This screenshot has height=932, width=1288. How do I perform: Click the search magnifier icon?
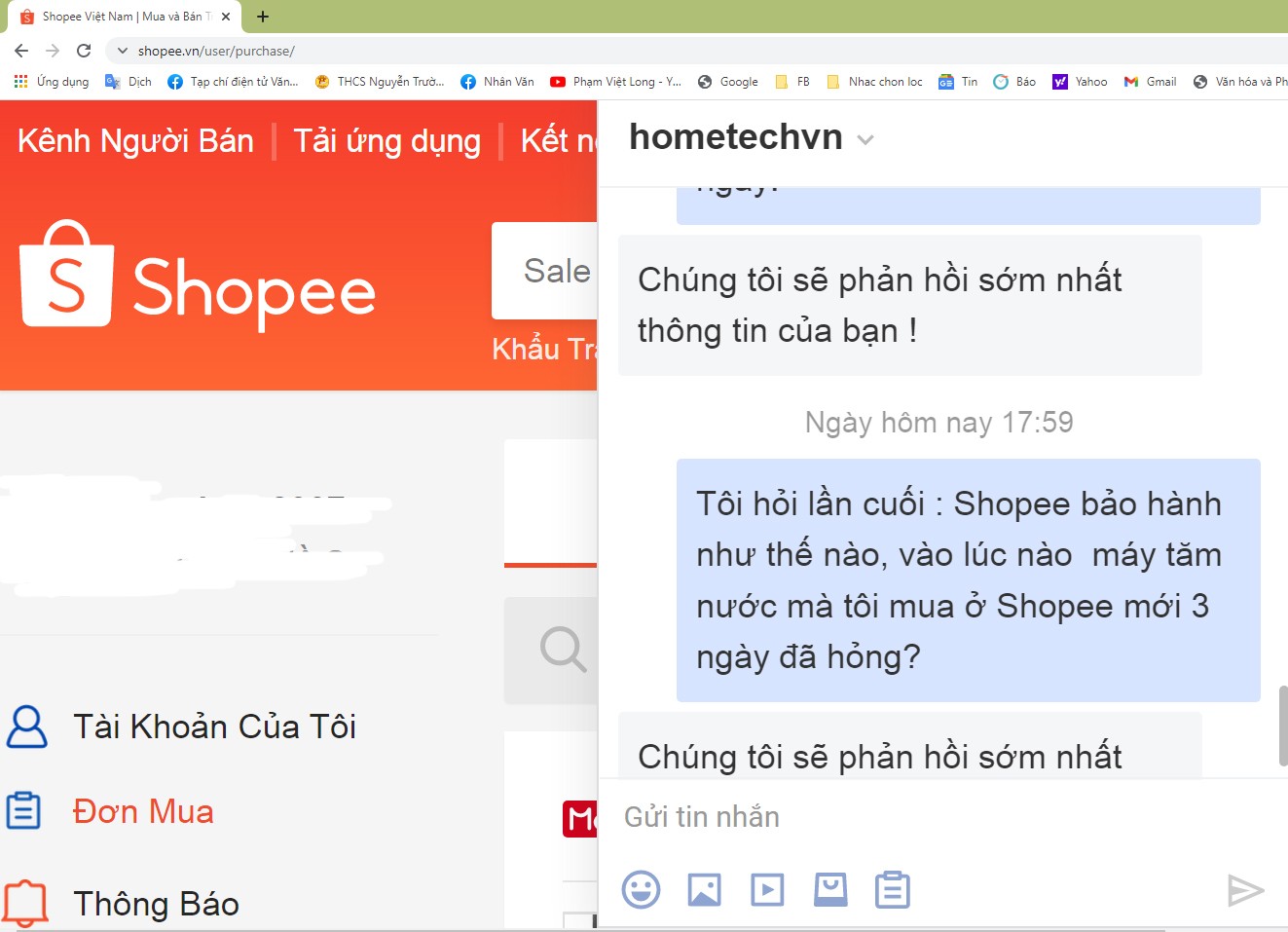coord(563,650)
